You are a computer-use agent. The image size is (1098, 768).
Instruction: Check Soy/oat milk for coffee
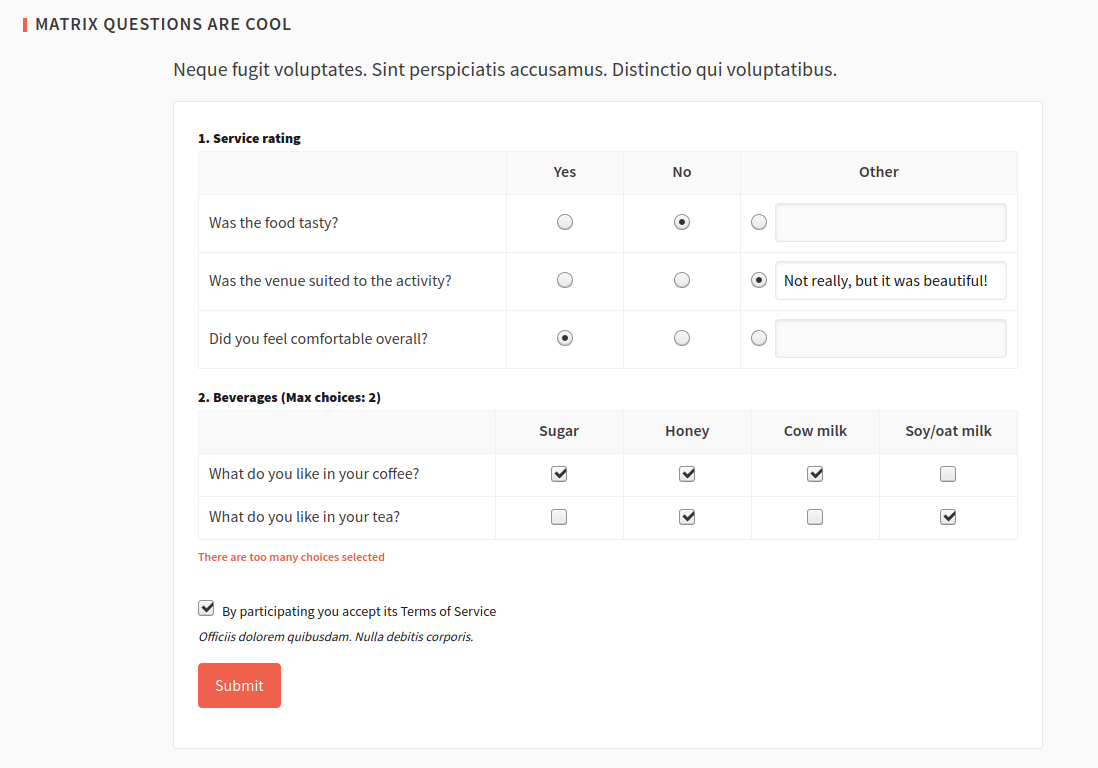(948, 474)
